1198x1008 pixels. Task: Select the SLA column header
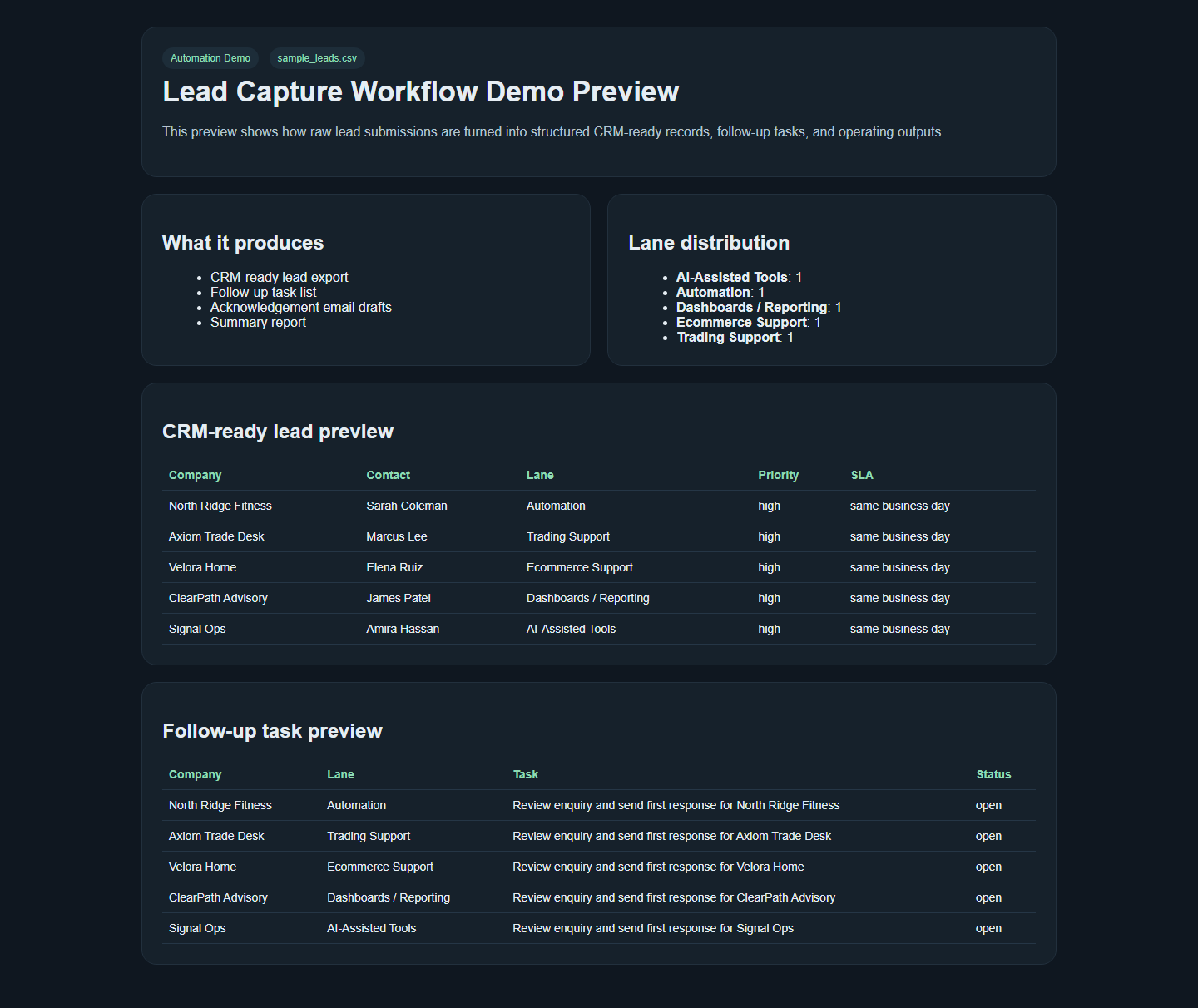(862, 475)
